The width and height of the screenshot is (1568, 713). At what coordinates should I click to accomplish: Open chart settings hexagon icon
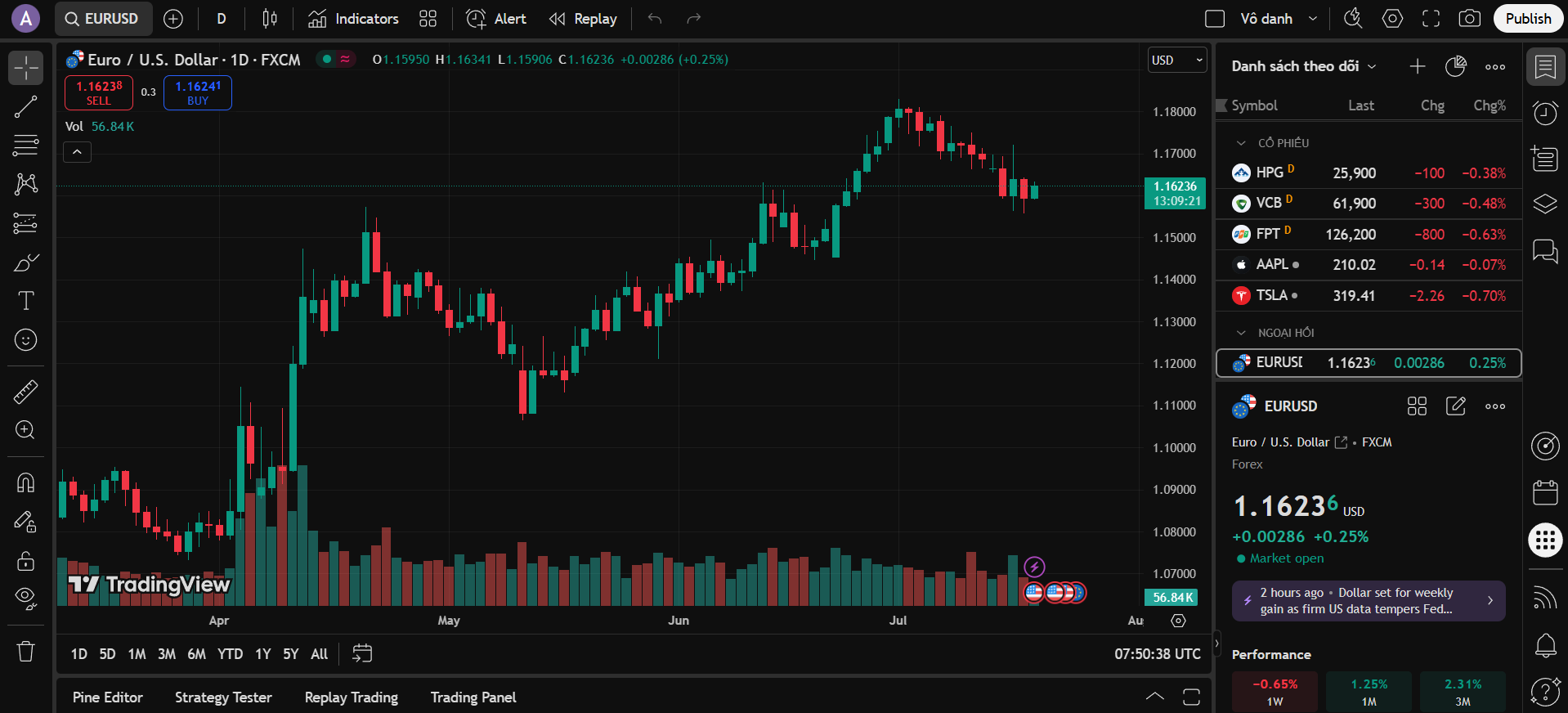pos(1392,18)
